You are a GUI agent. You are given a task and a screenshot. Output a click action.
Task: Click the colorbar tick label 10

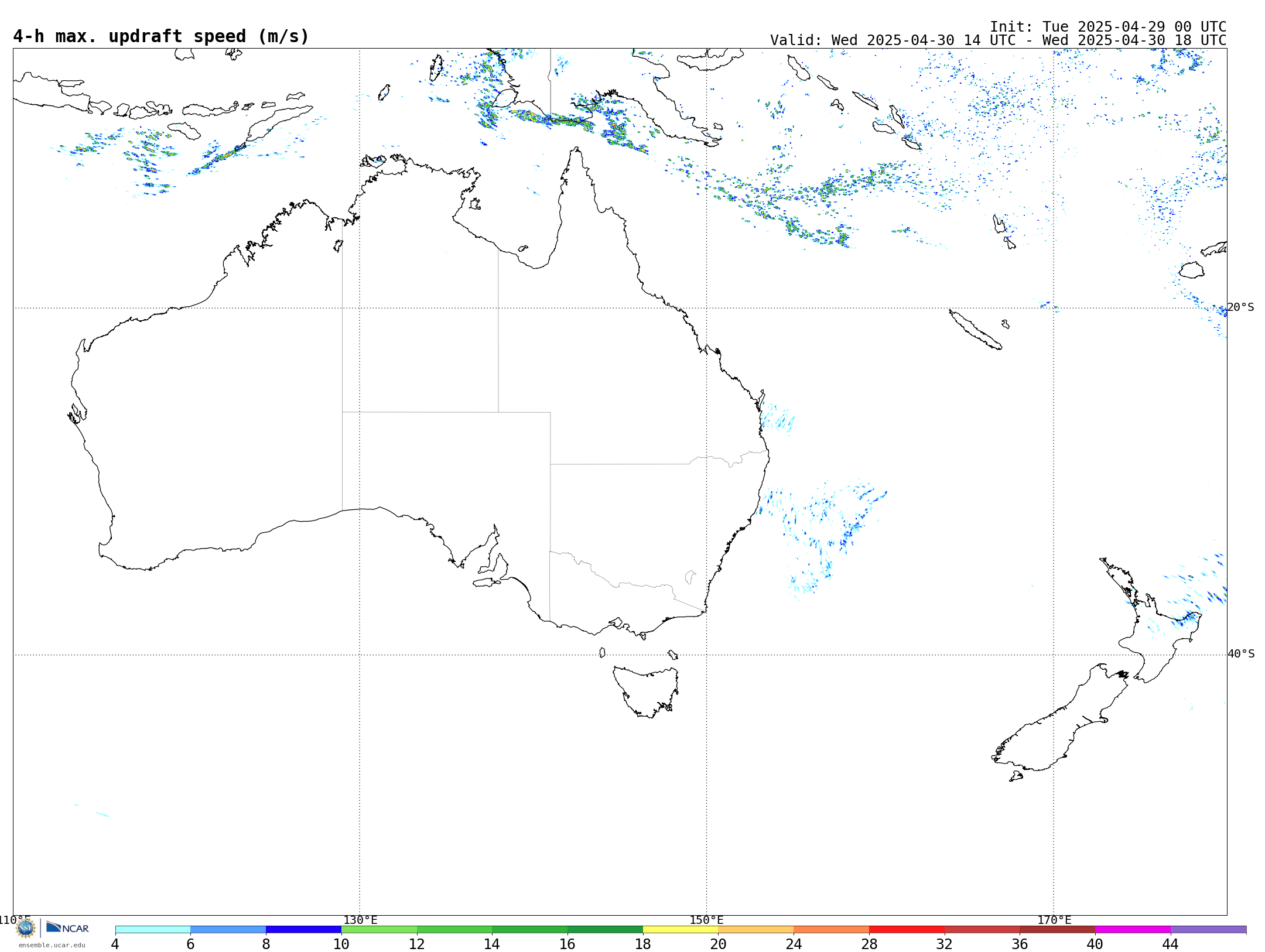[x=341, y=944]
